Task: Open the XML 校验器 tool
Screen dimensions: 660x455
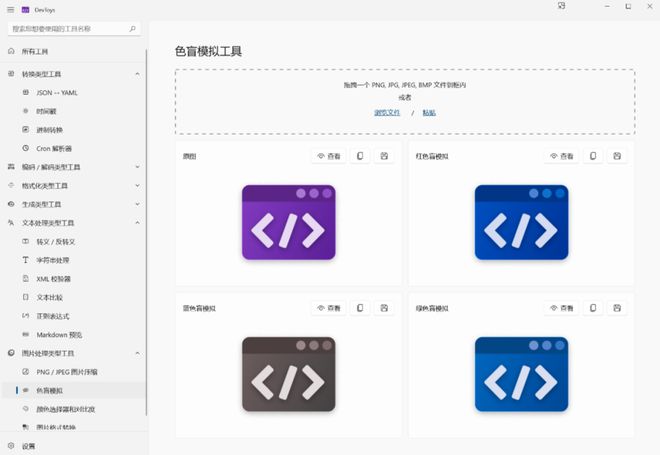Action: coord(73,279)
